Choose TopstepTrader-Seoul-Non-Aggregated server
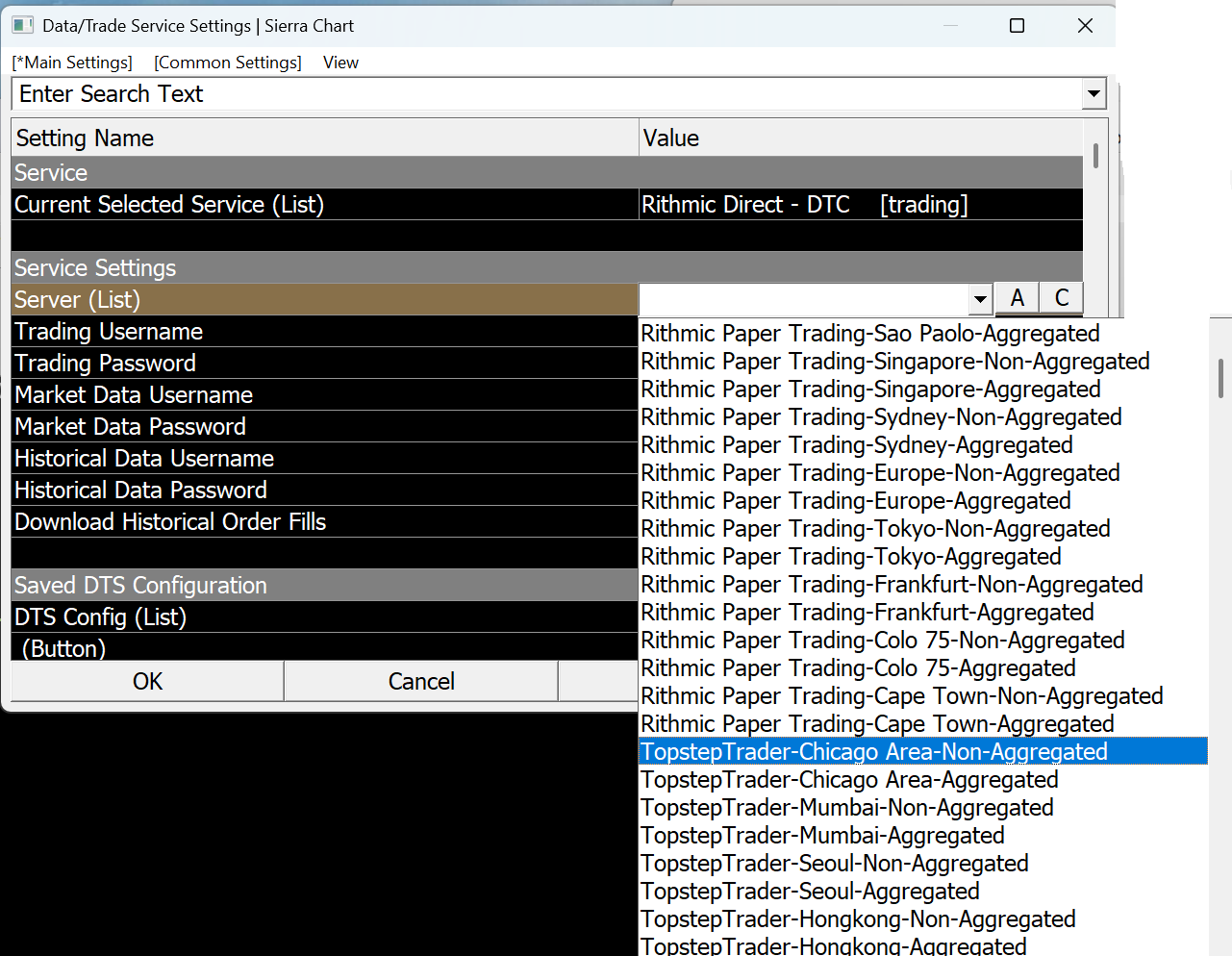Image resolution: width=1232 pixels, height=956 pixels. click(x=923, y=863)
